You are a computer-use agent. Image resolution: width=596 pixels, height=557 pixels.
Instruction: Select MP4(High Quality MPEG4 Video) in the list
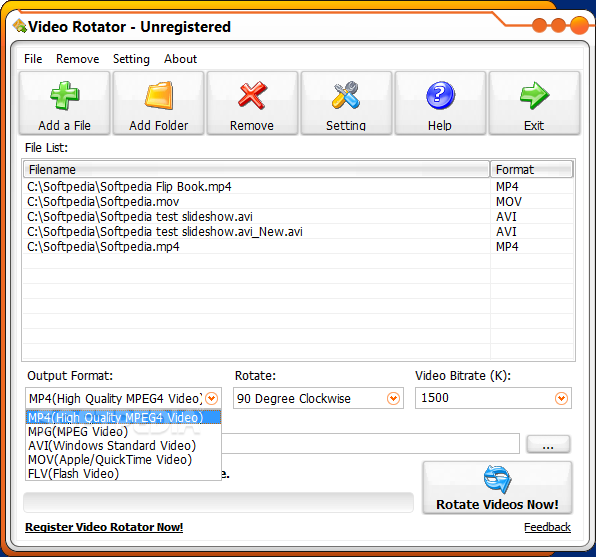click(124, 417)
